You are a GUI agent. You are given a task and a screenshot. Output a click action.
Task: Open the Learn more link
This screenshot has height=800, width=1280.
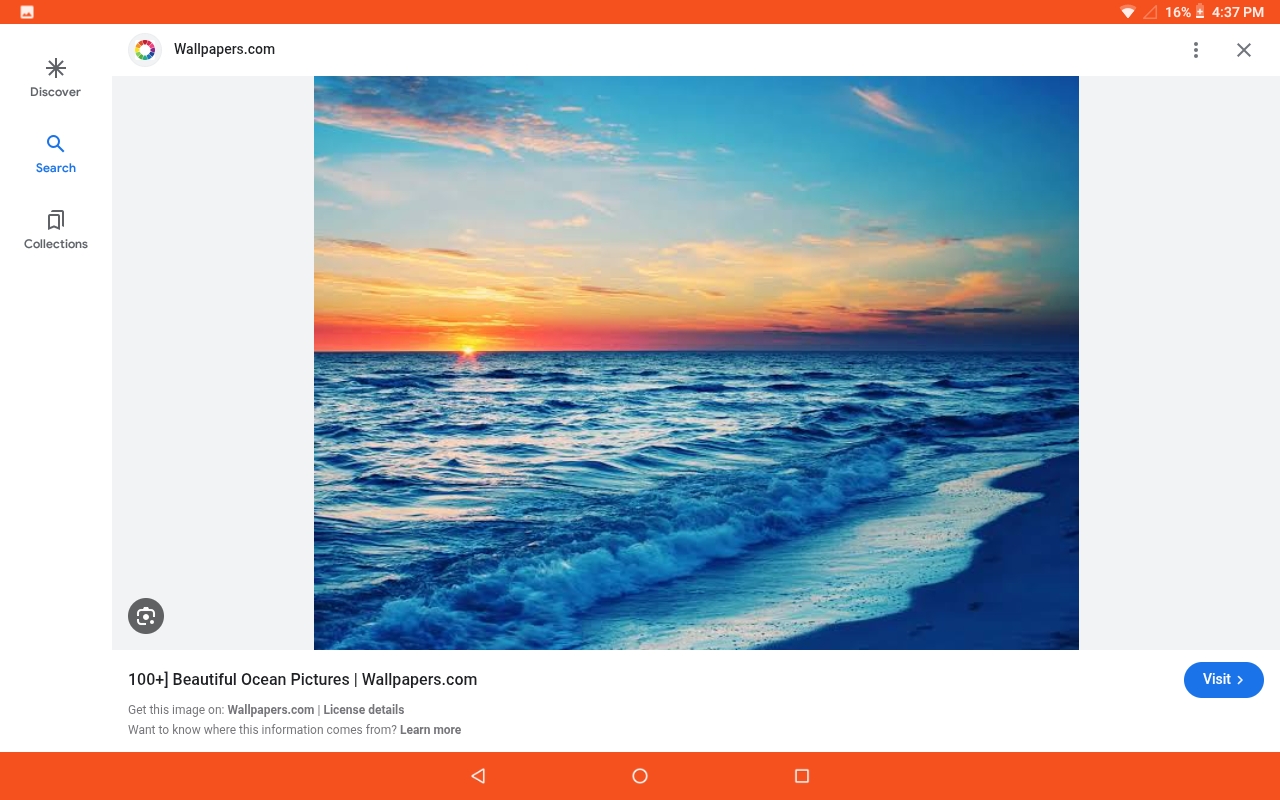[430, 730]
